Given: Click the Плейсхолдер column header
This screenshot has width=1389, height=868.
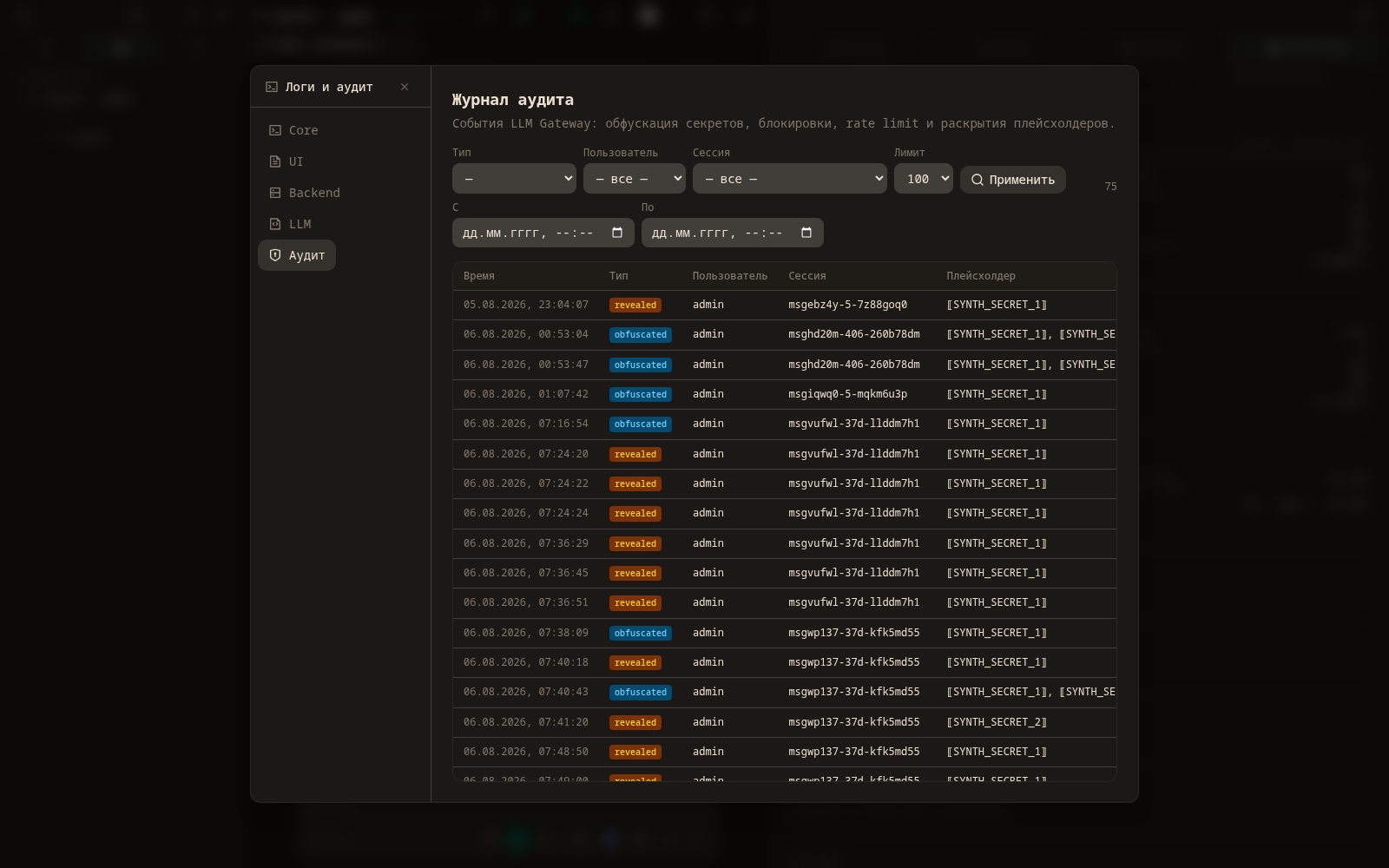Looking at the screenshot, I should [x=981, y=276].
